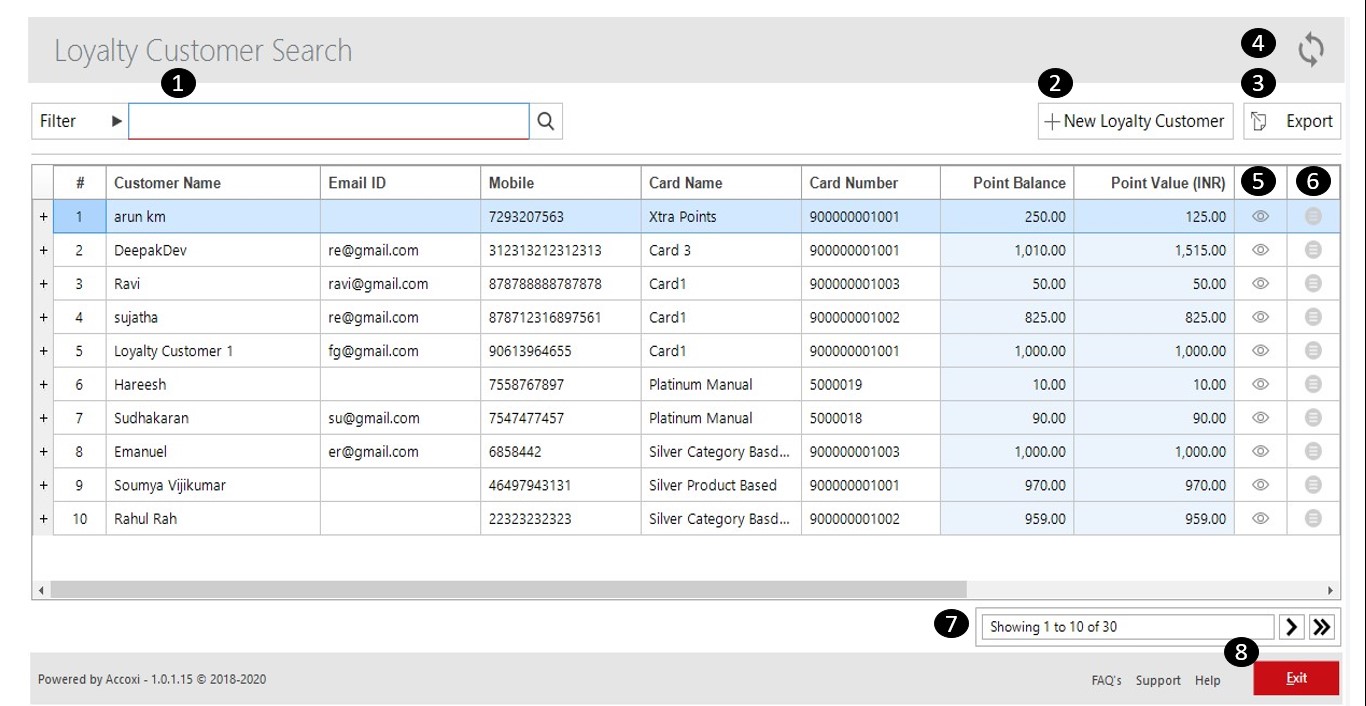Expand the row for Sudhakaran
This screenshot has width=1366, height=706.
tap(43, 418)
